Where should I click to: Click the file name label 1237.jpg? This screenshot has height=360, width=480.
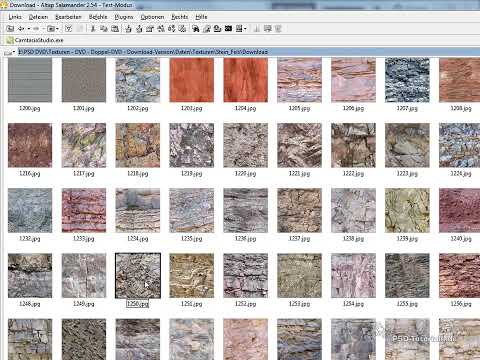click(299, 239)
